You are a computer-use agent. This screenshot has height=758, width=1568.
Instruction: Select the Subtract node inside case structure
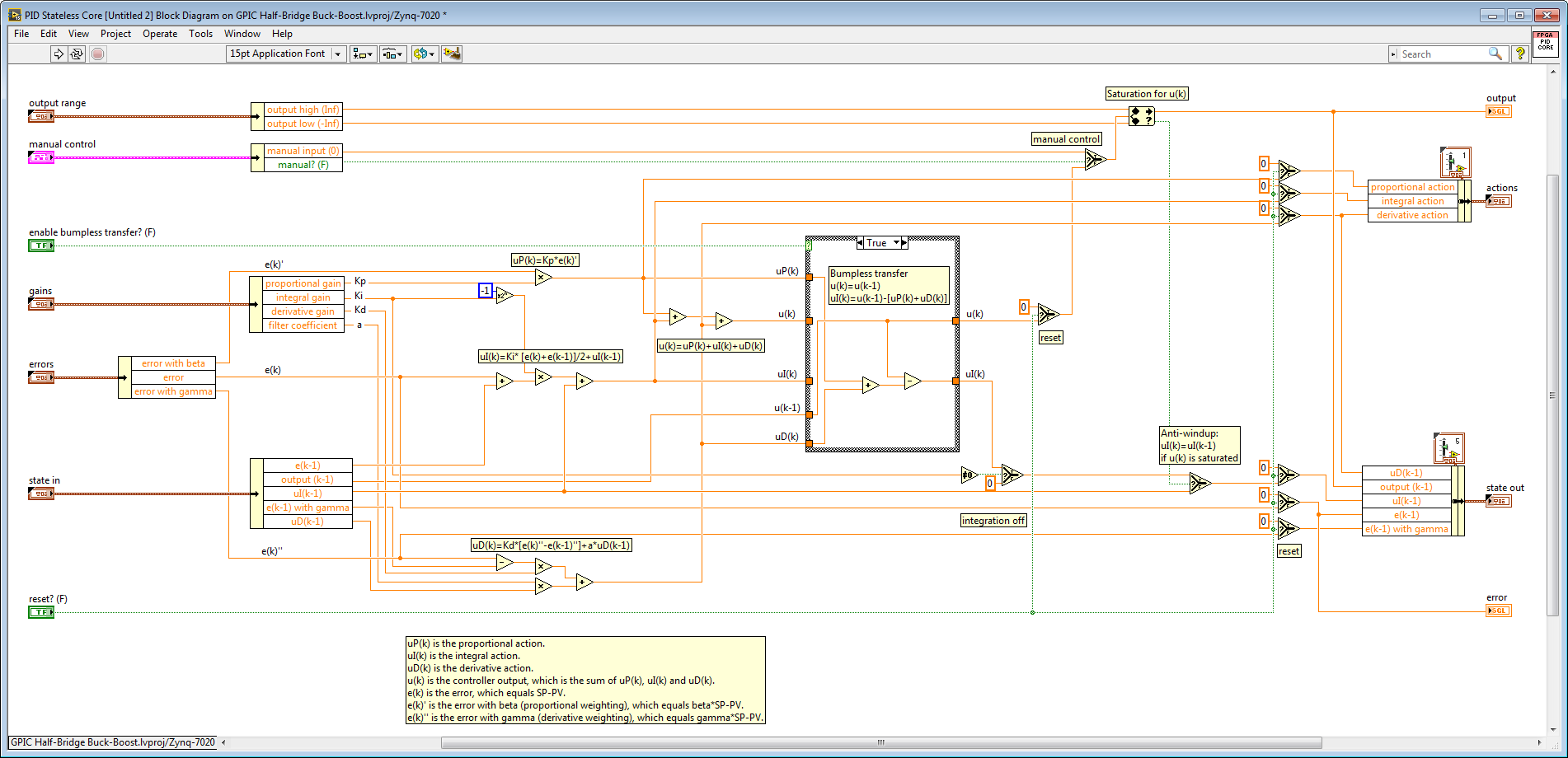[x=912, y=381]
